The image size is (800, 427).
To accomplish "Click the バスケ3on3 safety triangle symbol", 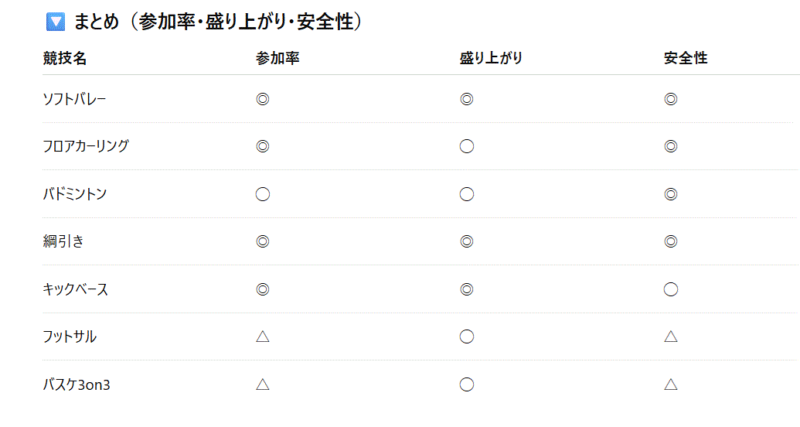I will click(670, 384).
